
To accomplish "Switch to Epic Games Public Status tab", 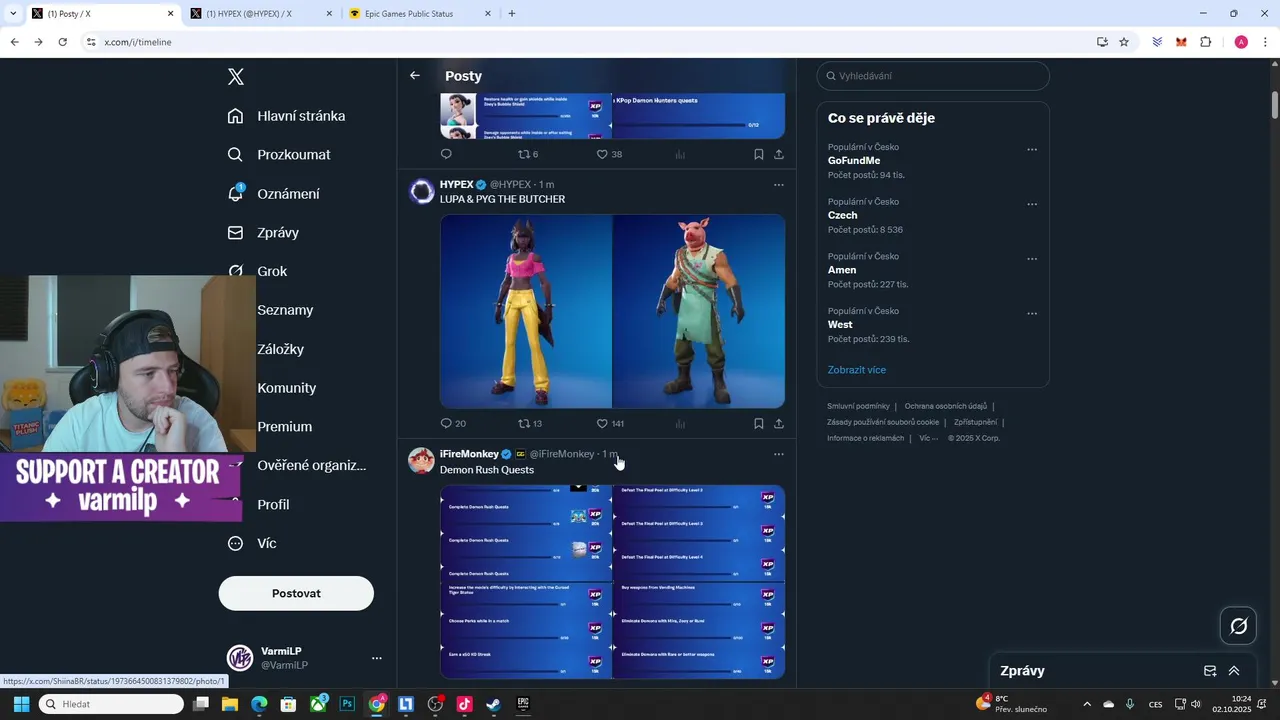I will click(x=420, y=14).
